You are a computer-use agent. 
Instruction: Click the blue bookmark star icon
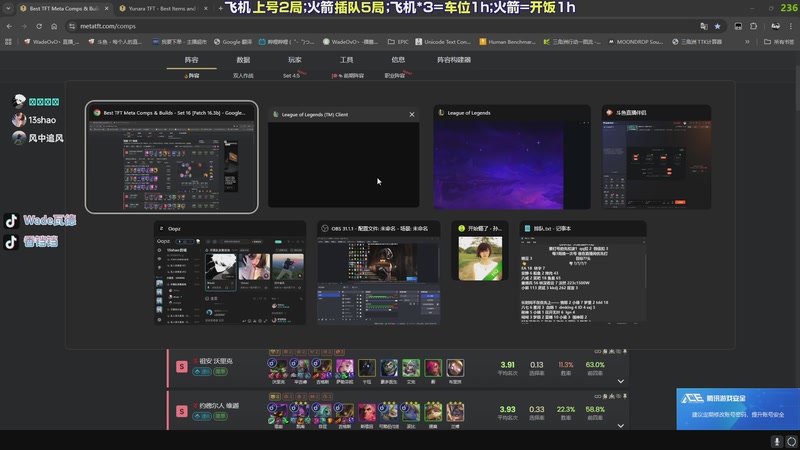(717, 26)
